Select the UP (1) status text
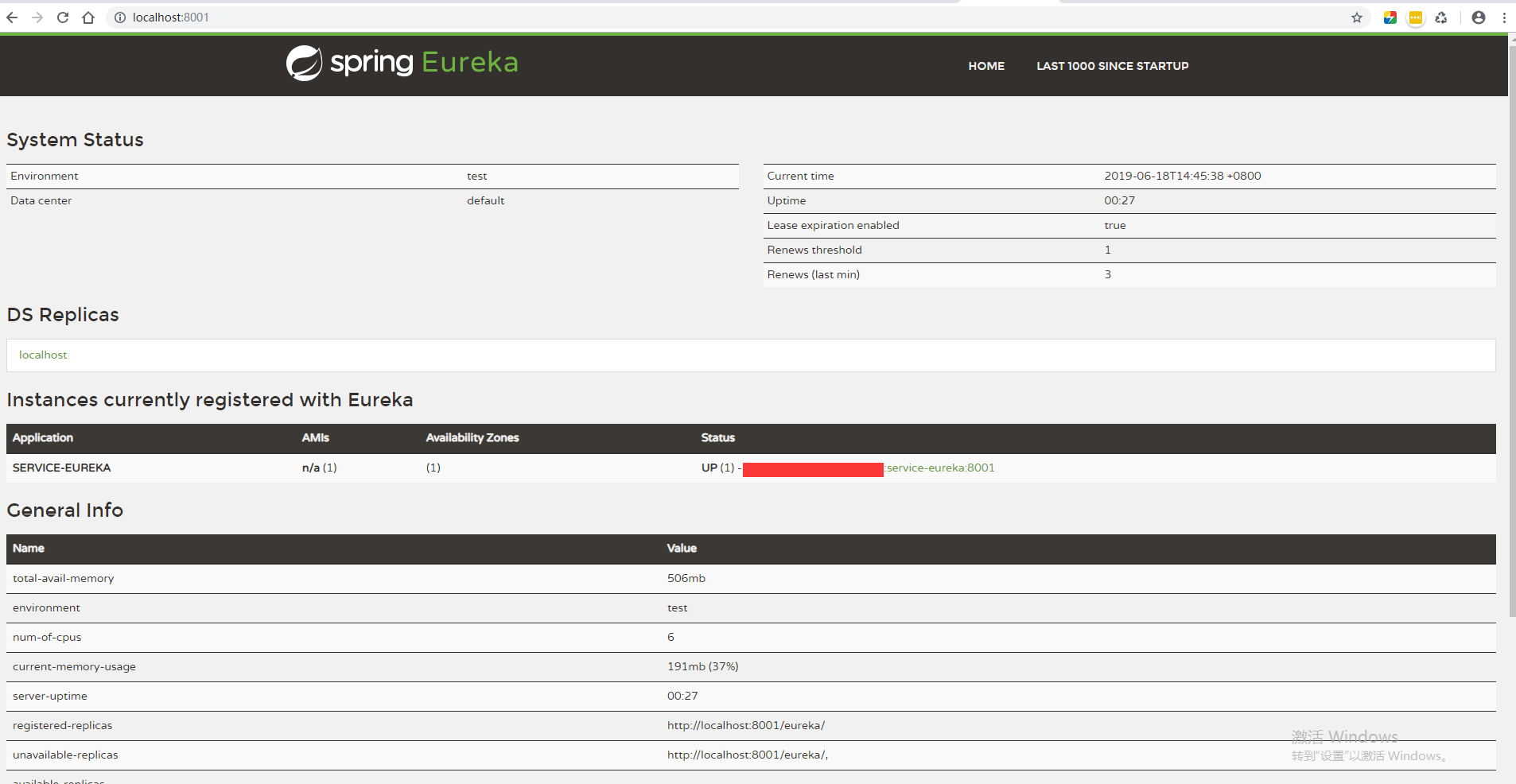Image resolution: width=1516 pixels, height=784 pixels. click(x=718, y=468)
